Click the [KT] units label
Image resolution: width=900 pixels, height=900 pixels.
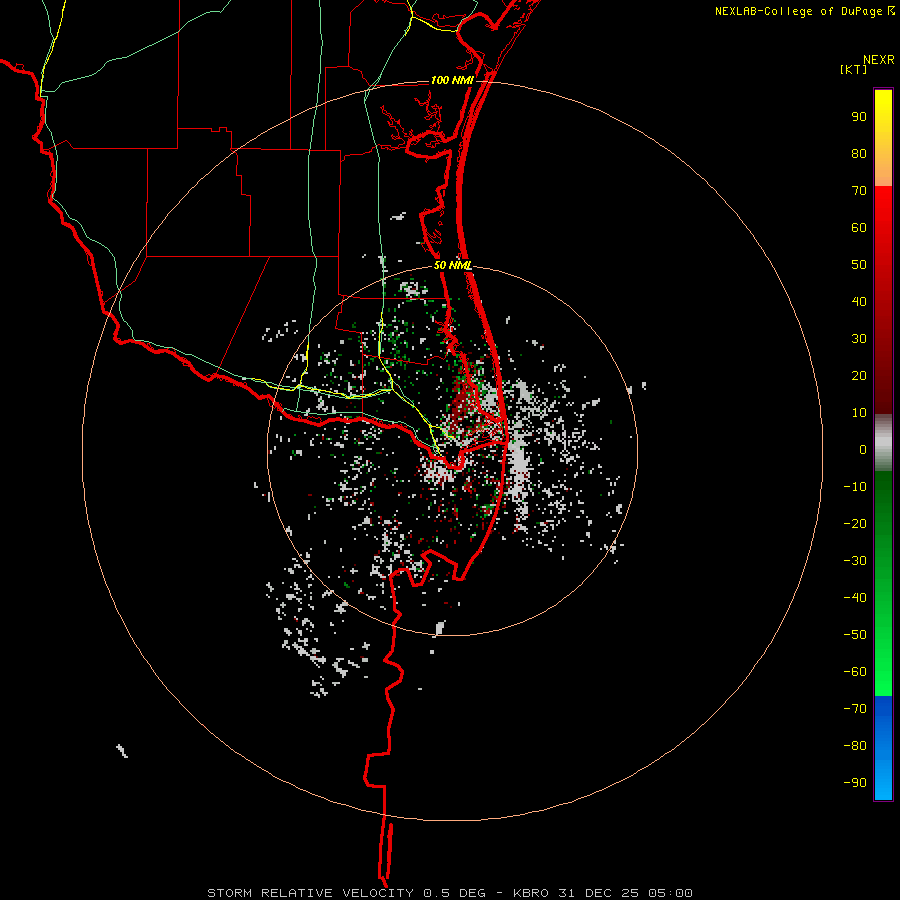click(x=854, y=69)
